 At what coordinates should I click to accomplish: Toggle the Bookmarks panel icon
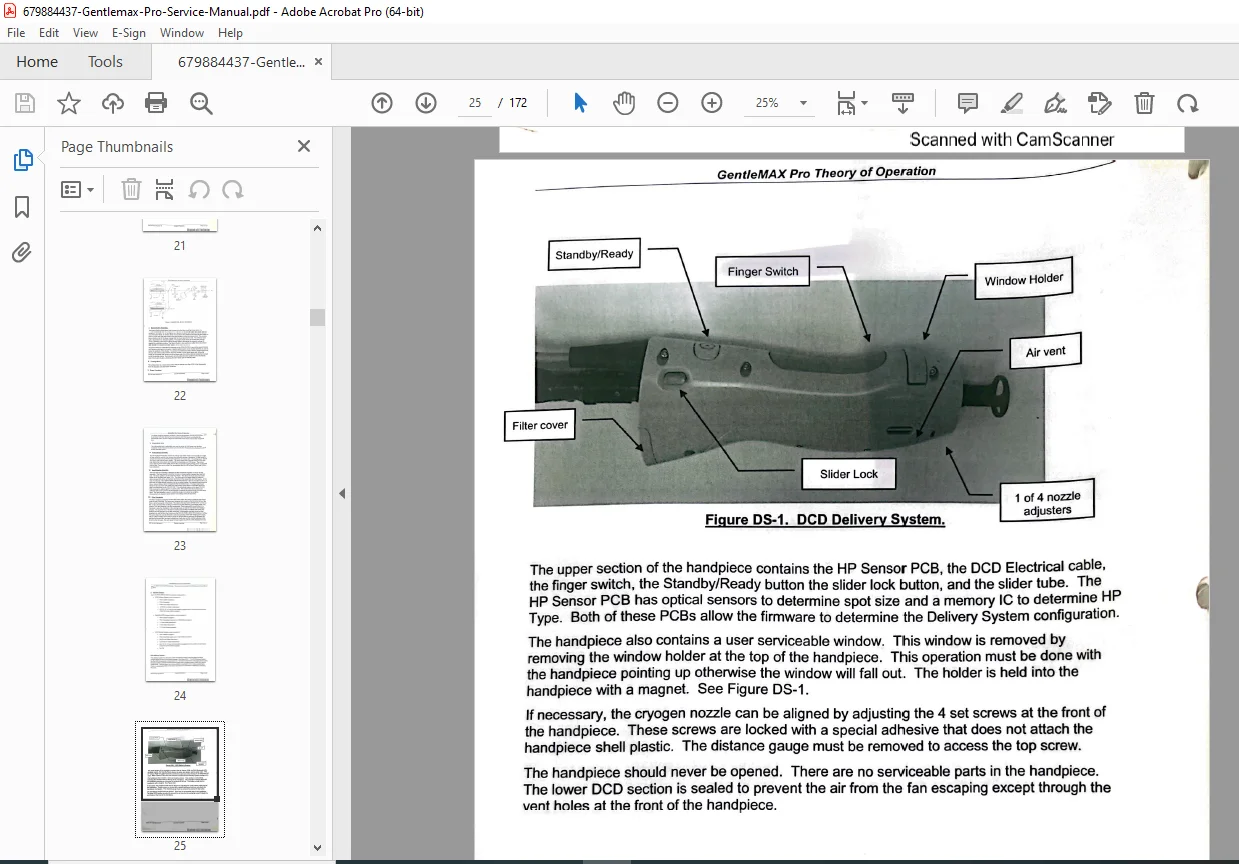tap(22, 207)
